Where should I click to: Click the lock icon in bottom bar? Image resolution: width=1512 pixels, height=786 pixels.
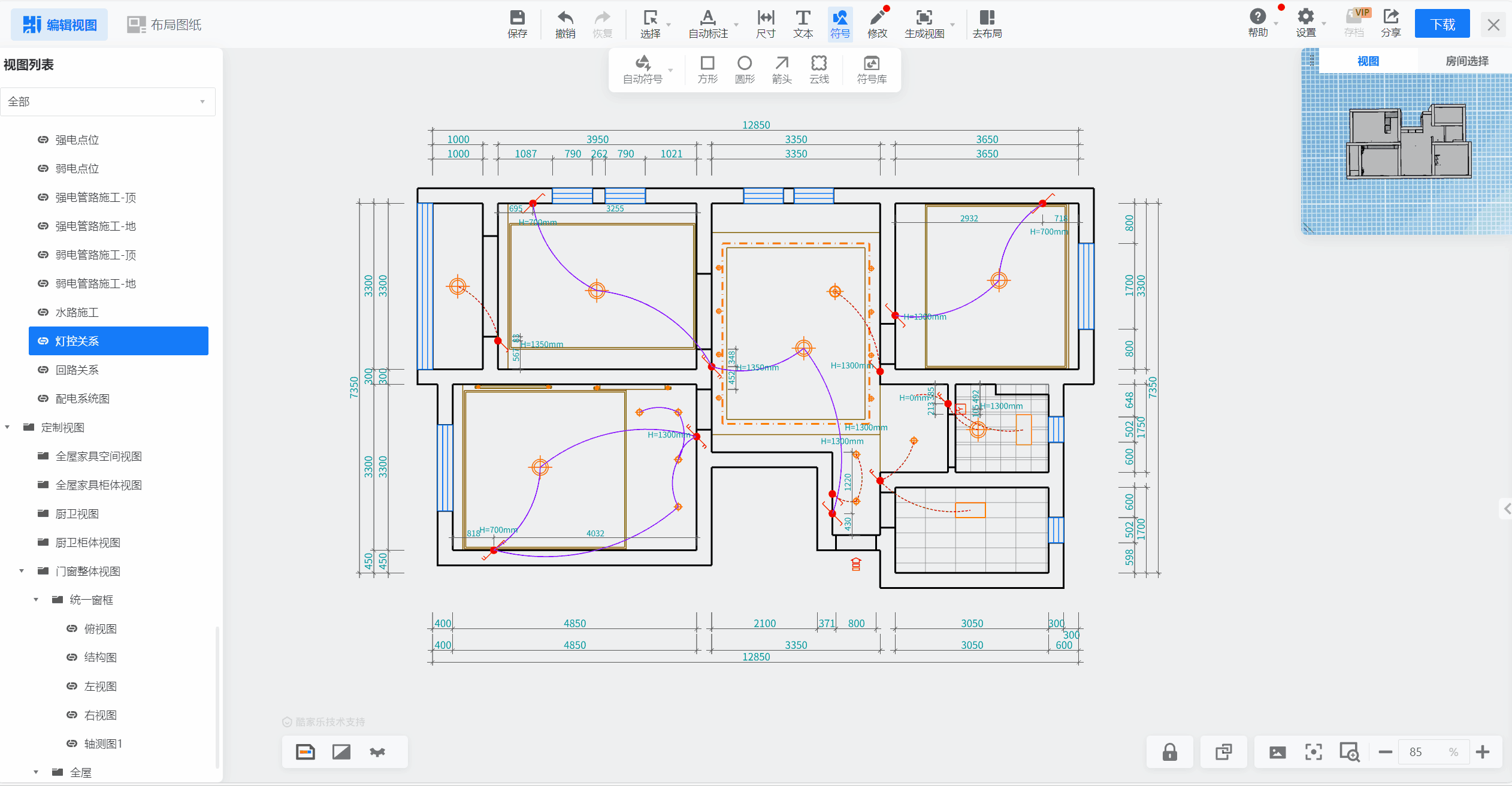point(1169,752)
